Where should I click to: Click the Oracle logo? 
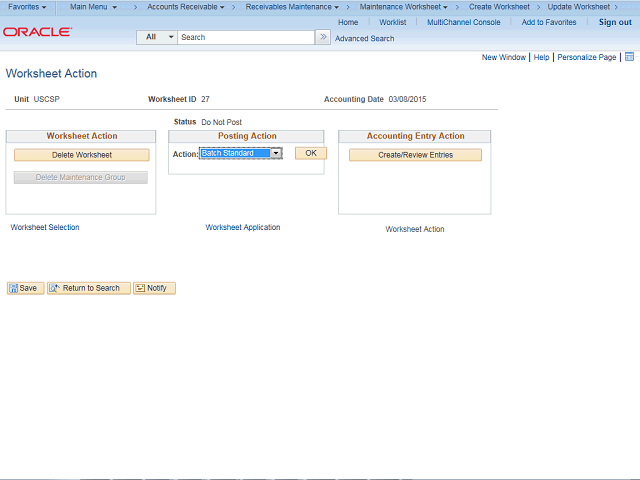38,32
